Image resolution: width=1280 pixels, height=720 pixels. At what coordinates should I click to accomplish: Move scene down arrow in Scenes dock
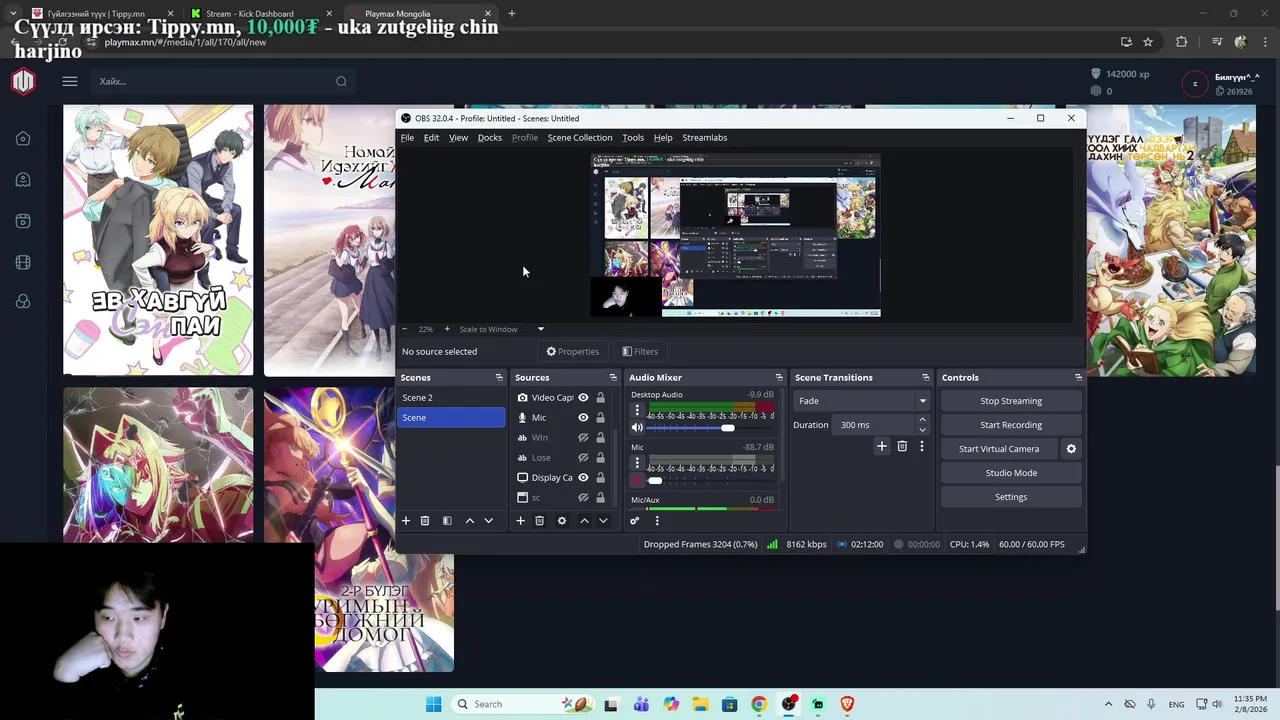click(488, 521)
